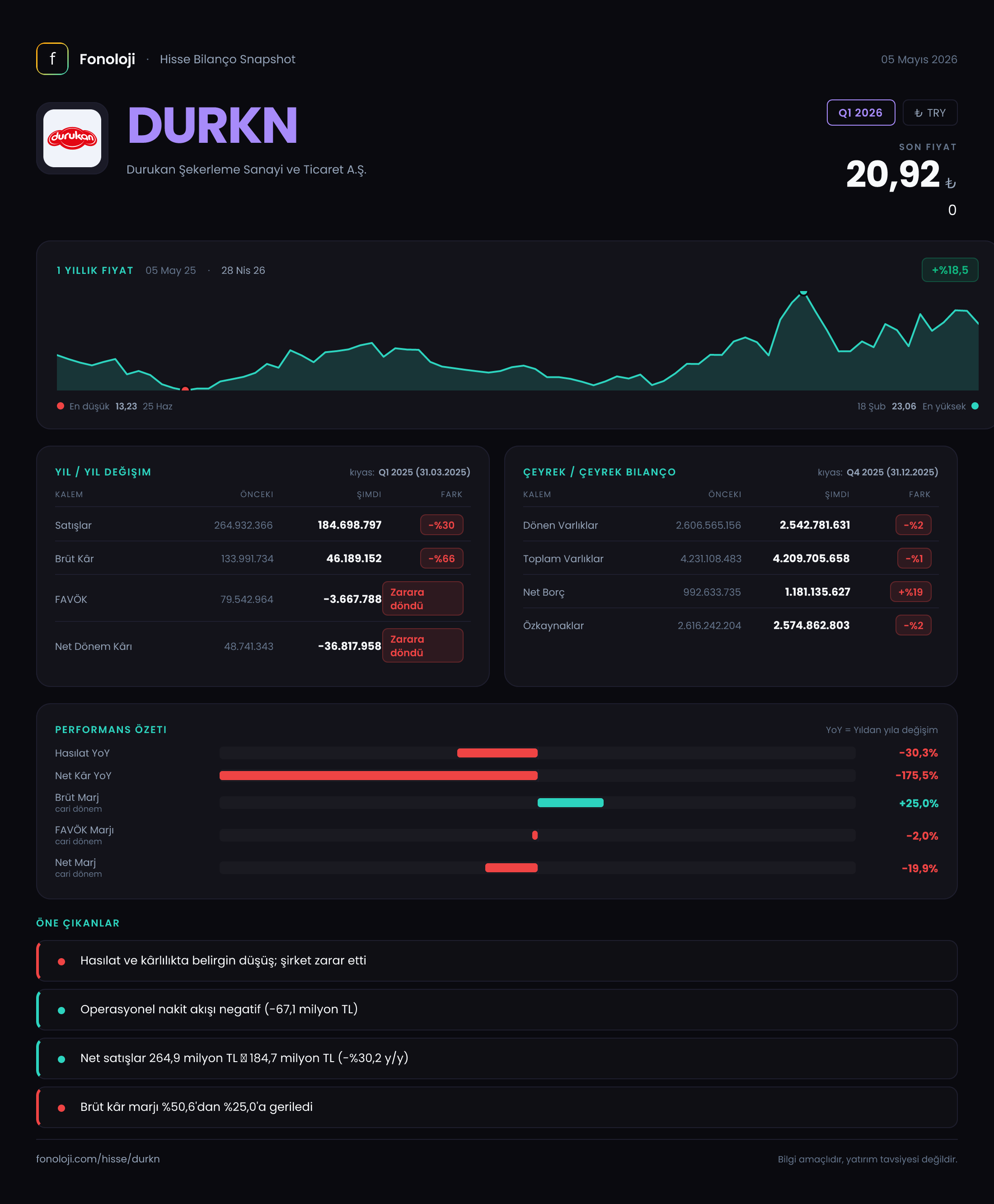Click the -30,3% Hasılat YoY figure
Image resolution: width=994 pixels, height=1204 pixels.
(x=919, y=752)
